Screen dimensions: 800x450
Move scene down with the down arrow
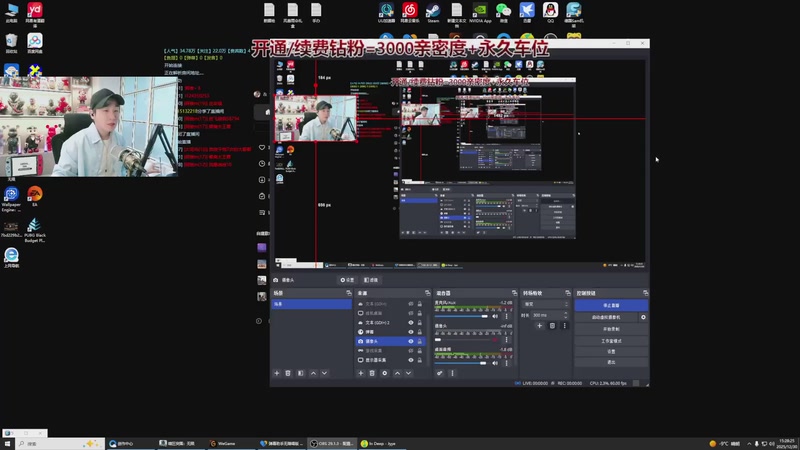[x=324, y=373]
